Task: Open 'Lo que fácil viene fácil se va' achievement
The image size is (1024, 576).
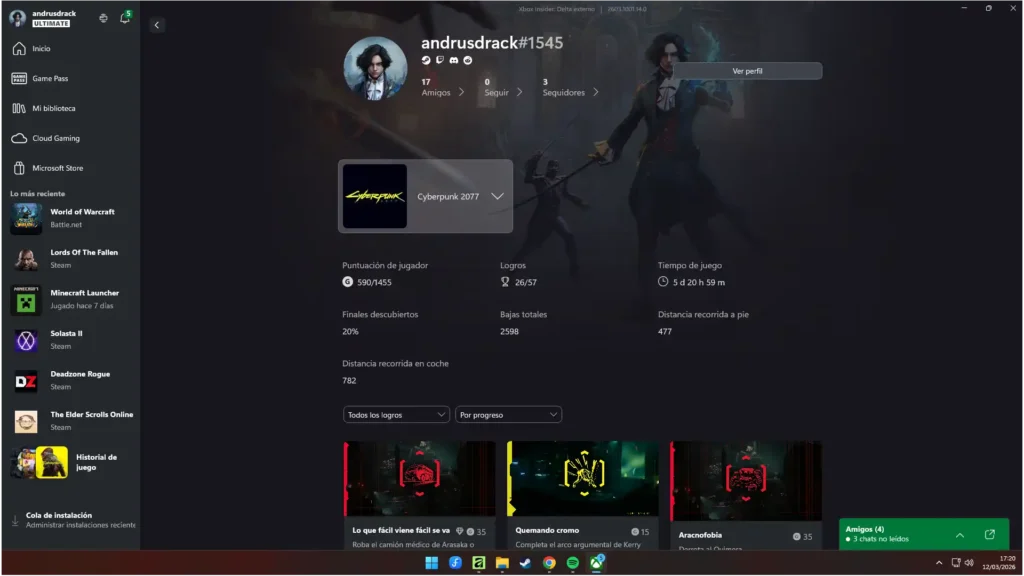Action: tap(419, 495)
